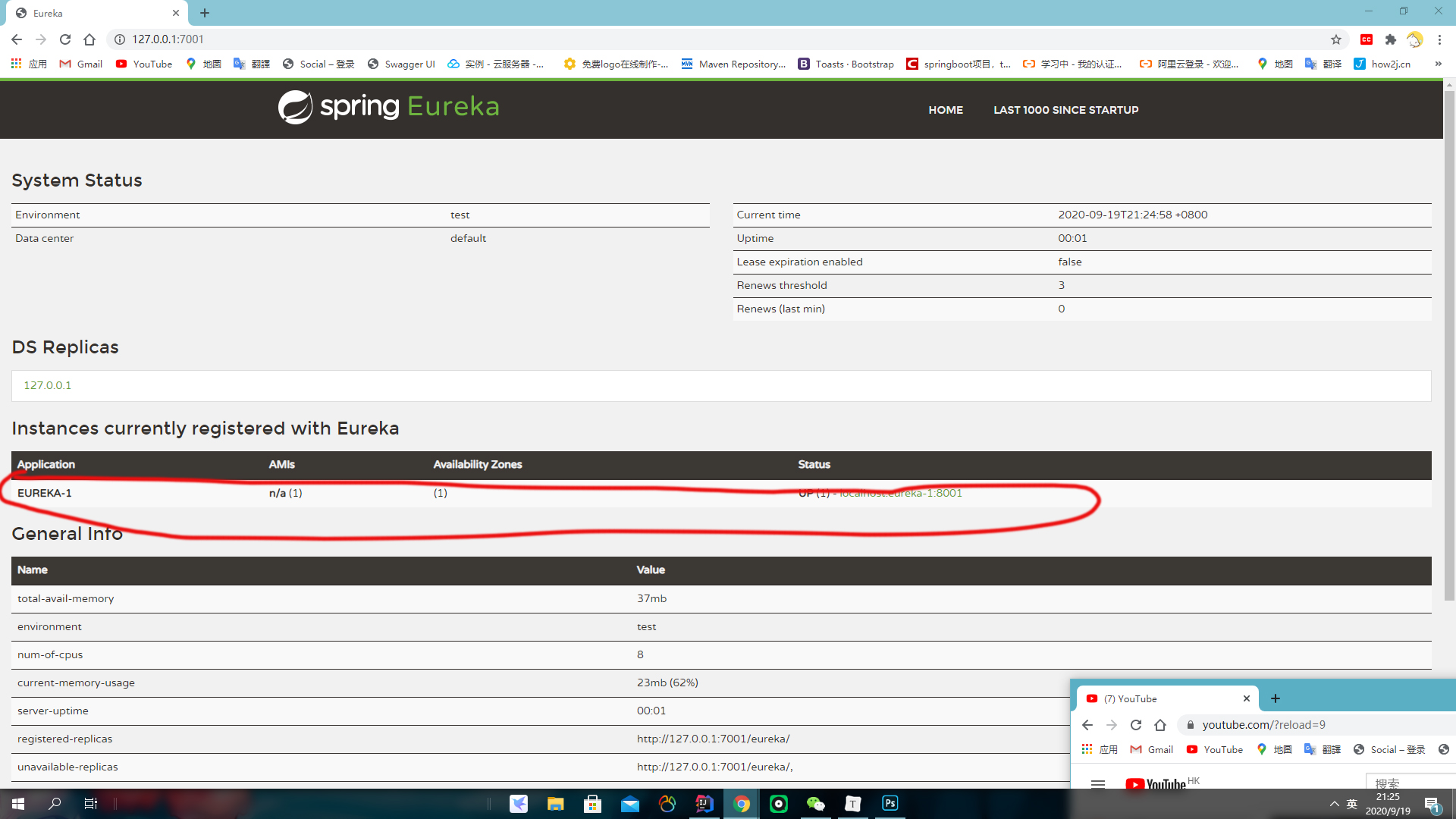Click the home icon in the toolbar

89,39
